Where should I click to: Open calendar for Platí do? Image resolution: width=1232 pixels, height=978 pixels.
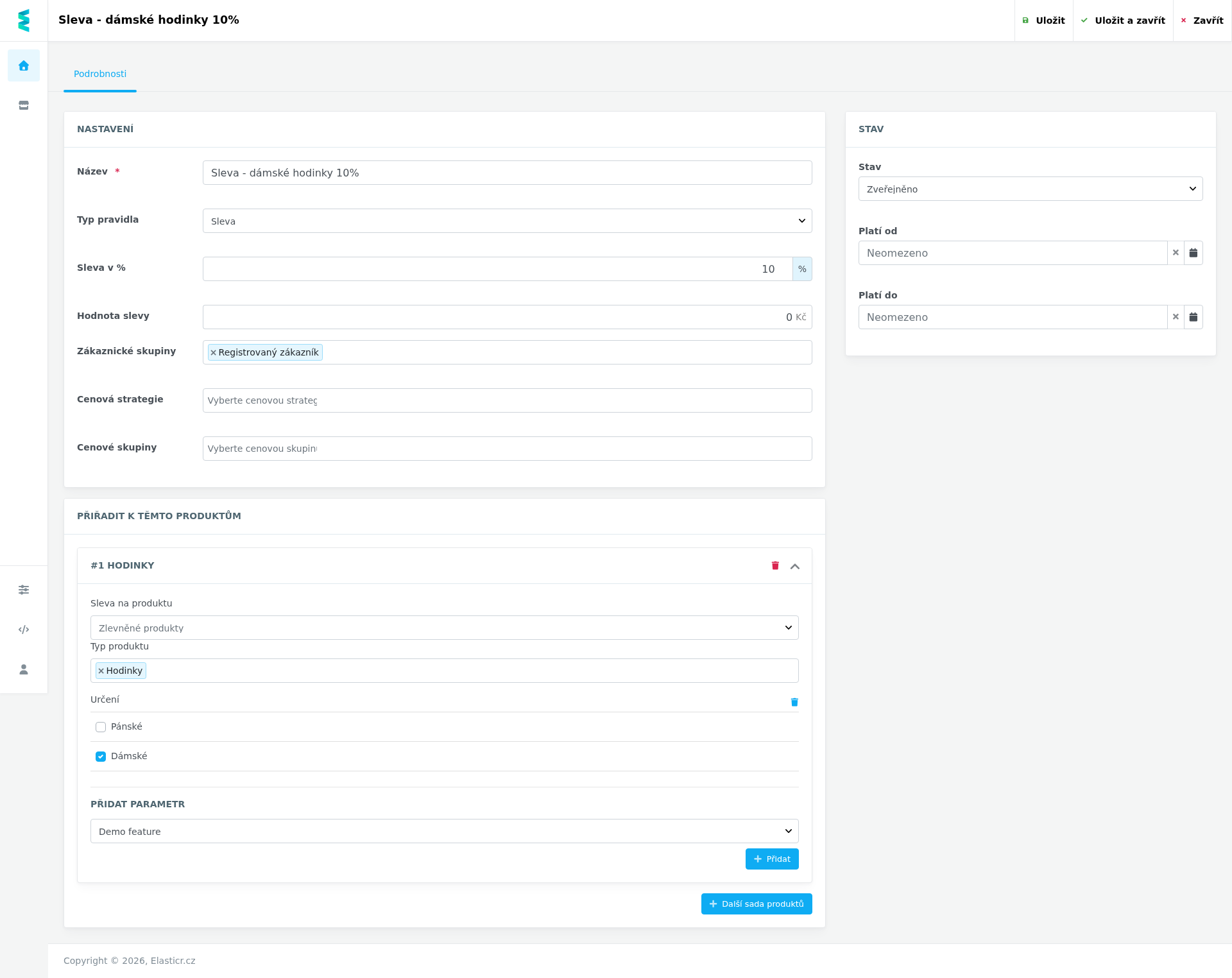1193,317
